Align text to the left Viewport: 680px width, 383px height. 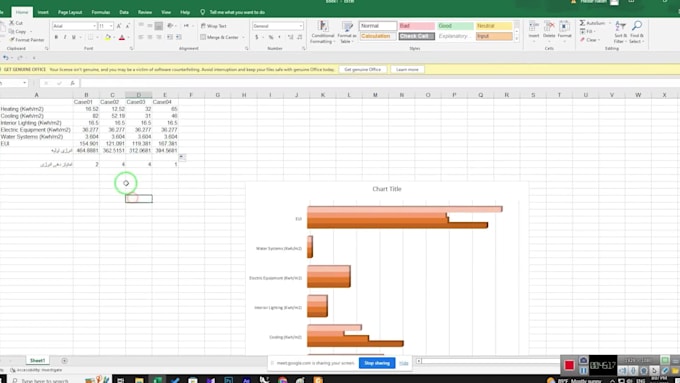coord(141,37)
